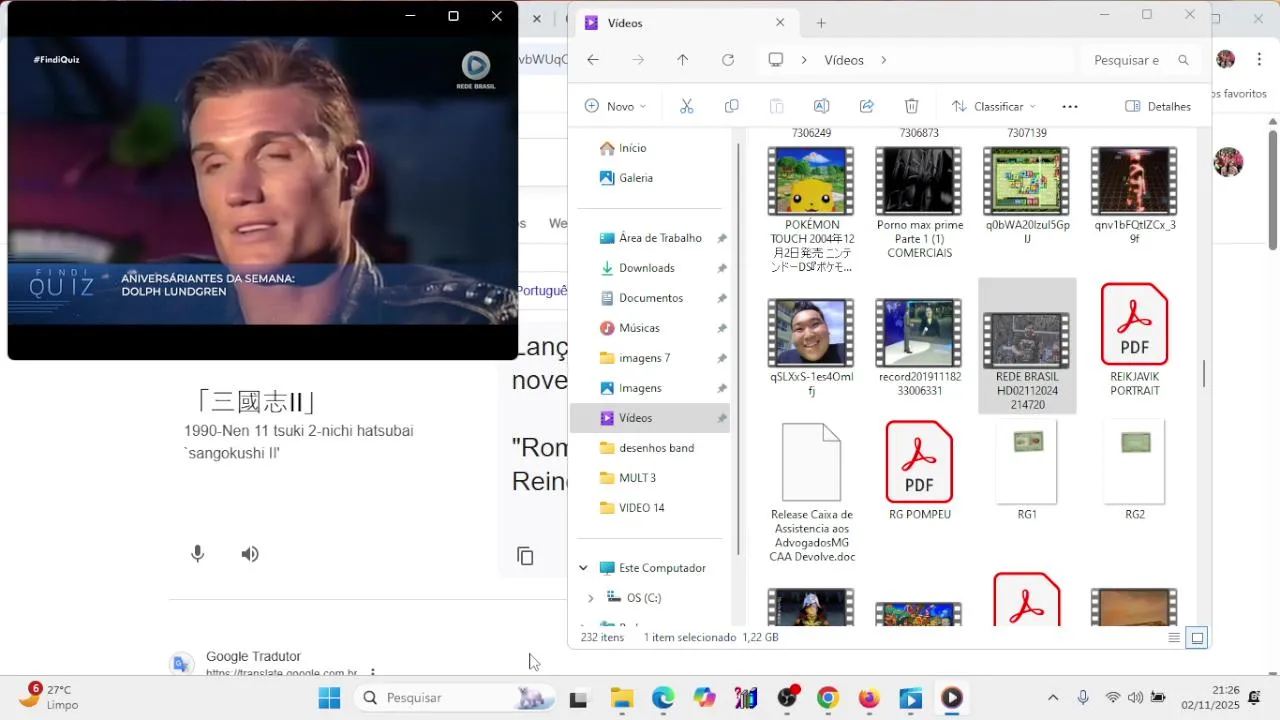Select the record20191118233006331 video
The image size is (1280, 720).
[919, 347]
